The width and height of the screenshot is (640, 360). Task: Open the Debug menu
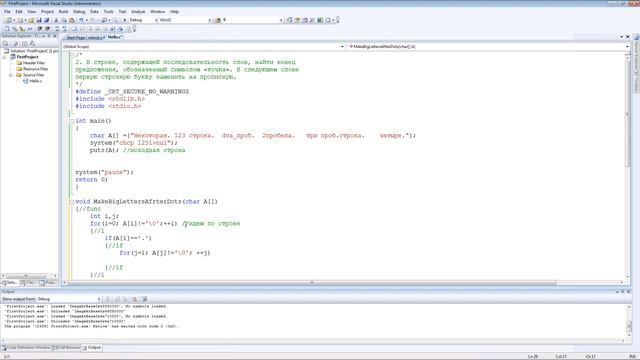point(79,11)
